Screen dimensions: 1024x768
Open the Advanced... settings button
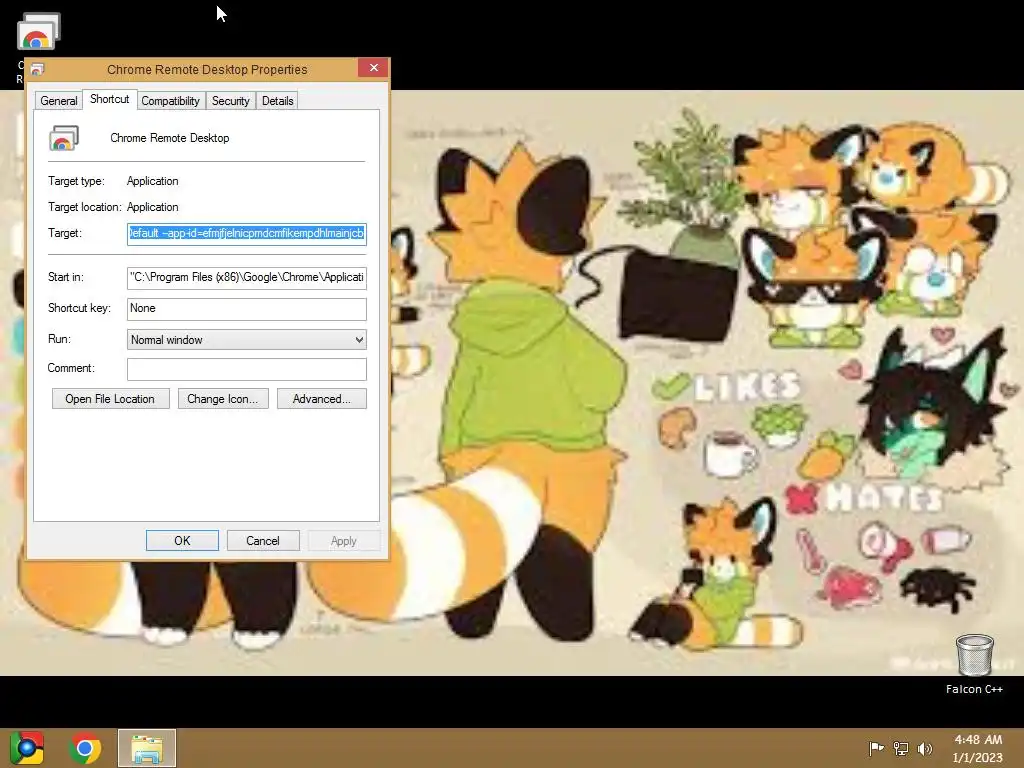pyautogui.click(x=322, y=399)
